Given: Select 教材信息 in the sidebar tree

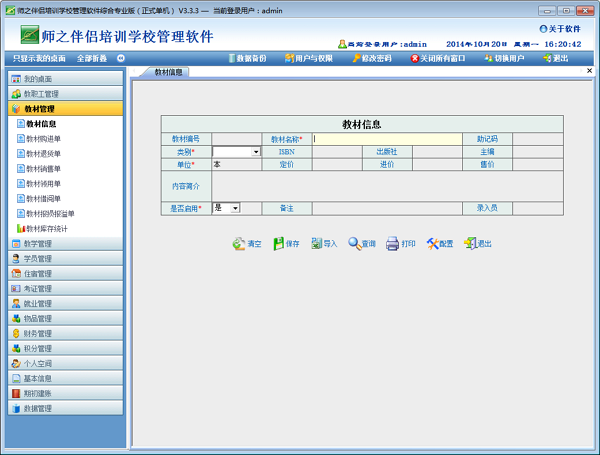Looking at the screenshot, I should point(37,124).
